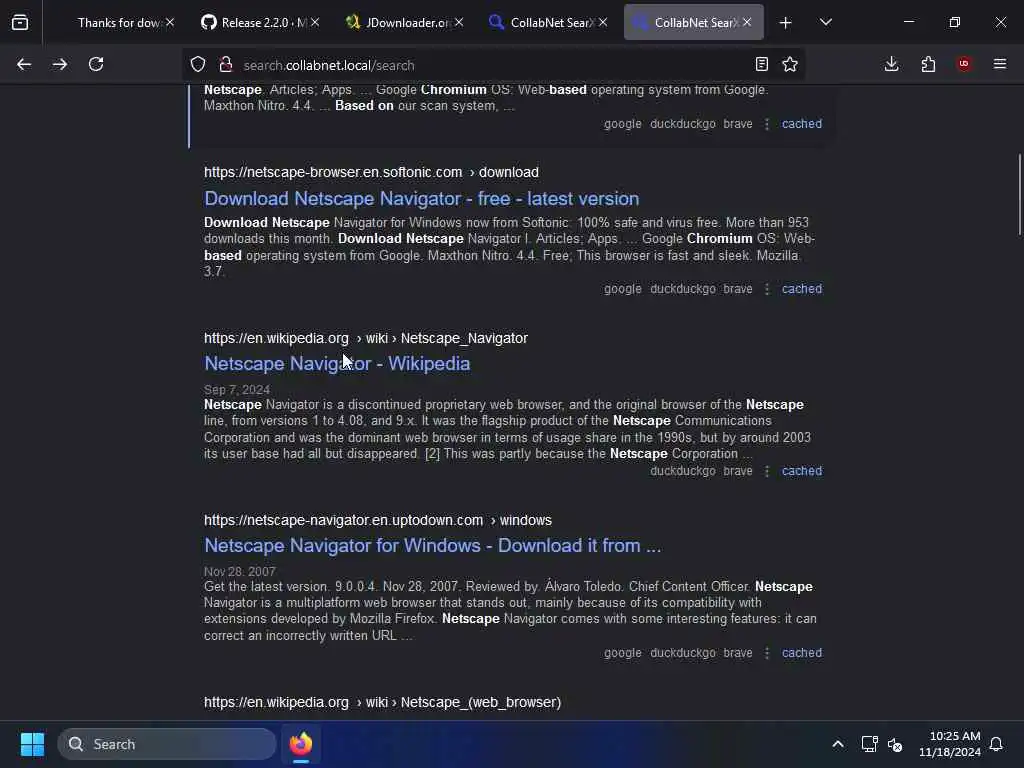Switch to 'Thanks for dow' tab
The height and width of the screenshot is (768, 1024).
tap(118, 23)
